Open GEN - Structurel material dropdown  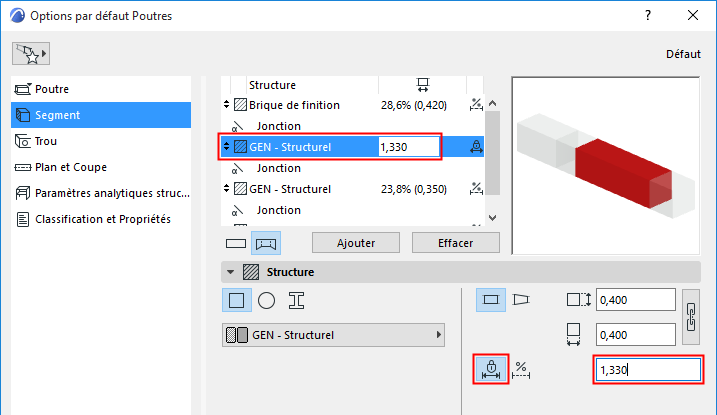pos(334,335)
